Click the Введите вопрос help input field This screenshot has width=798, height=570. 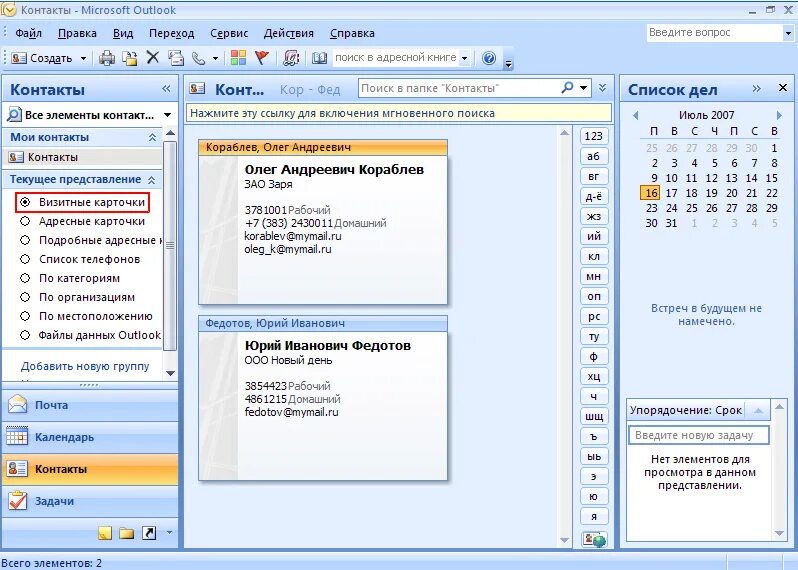715,33
